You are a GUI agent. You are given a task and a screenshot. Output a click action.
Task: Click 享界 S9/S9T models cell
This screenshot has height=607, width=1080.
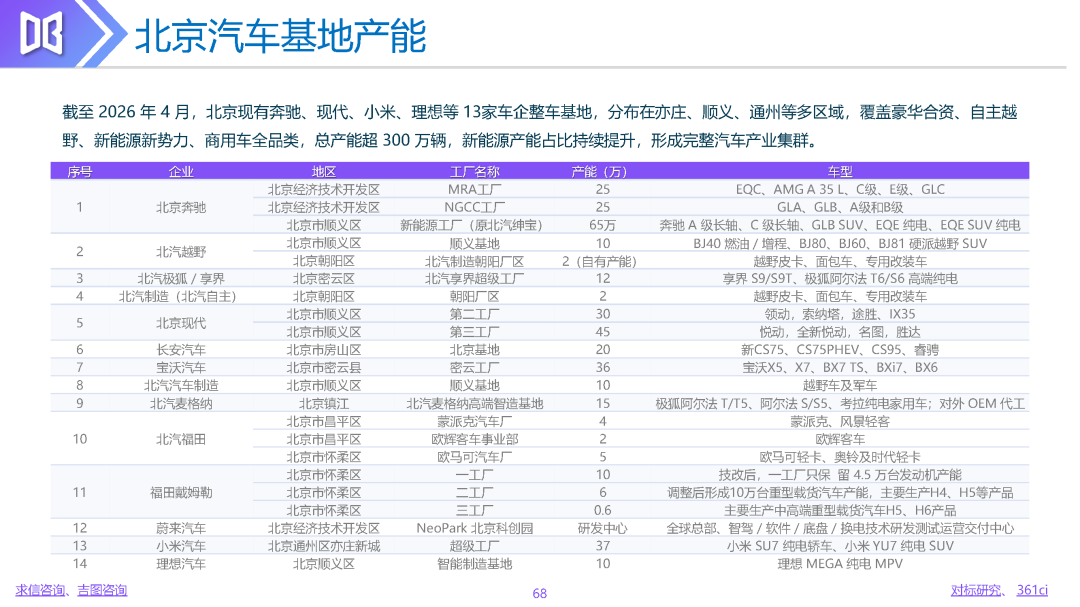[840, 279]
